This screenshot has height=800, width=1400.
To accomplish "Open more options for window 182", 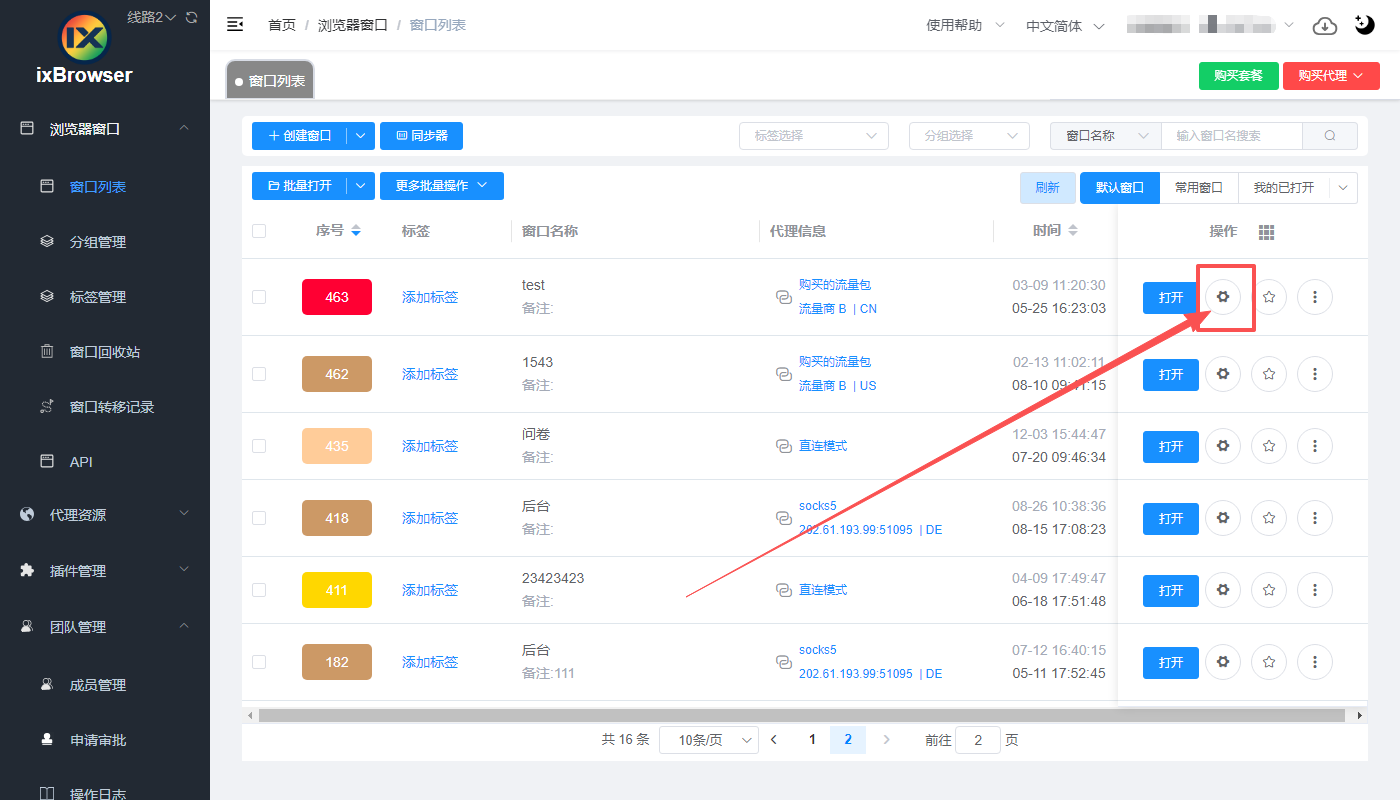I will point(1315,662).
